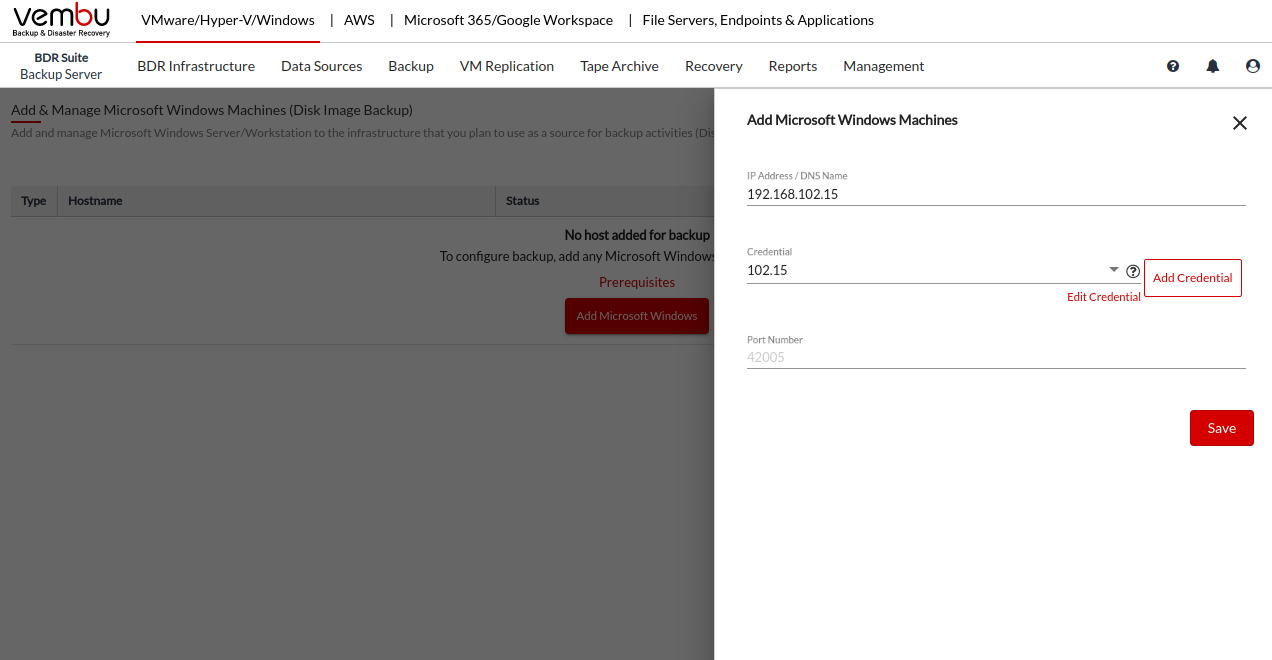Click the Port Number input field
This screenshot has height=660, width=1272.
pyautogui.click(x=995, y=357)
